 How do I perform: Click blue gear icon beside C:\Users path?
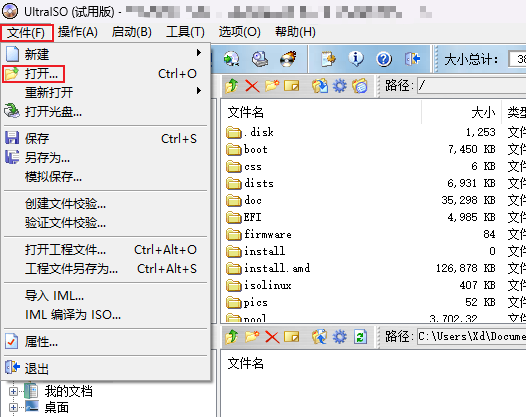coord(339,336)
